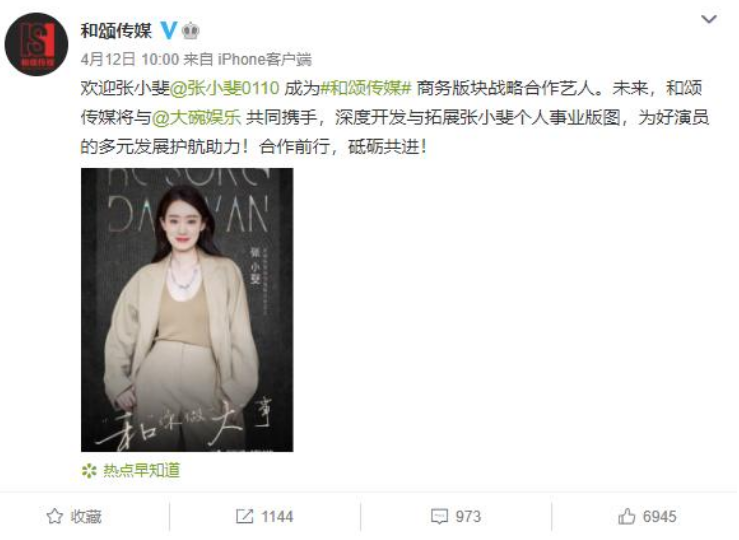The height and width of the screenshot is (540, 739).
Task: Open the 4月12日 10:00 timestamp link
Action: tap(130, 59)
